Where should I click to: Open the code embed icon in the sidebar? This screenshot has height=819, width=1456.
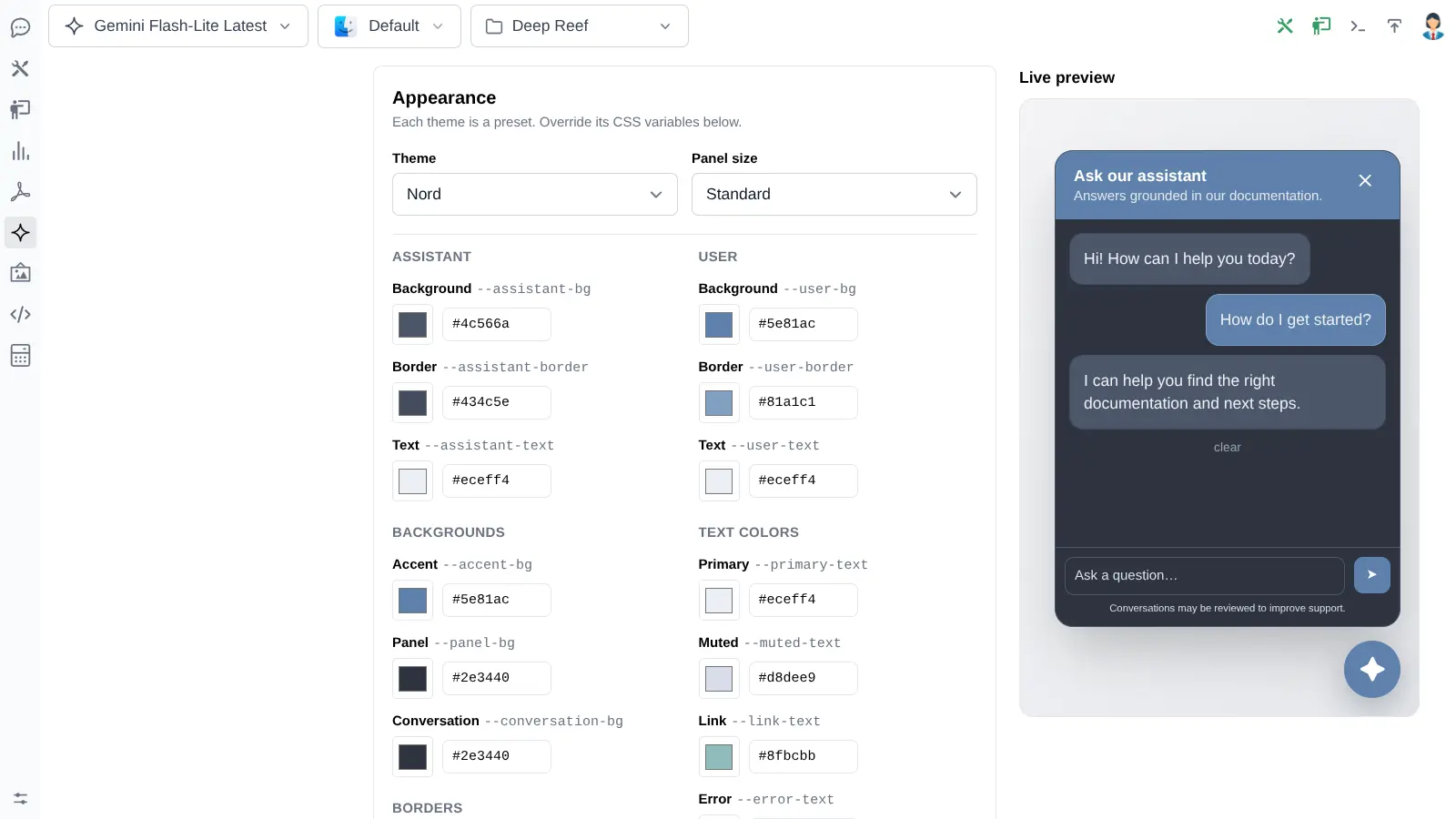coord(20,315)
